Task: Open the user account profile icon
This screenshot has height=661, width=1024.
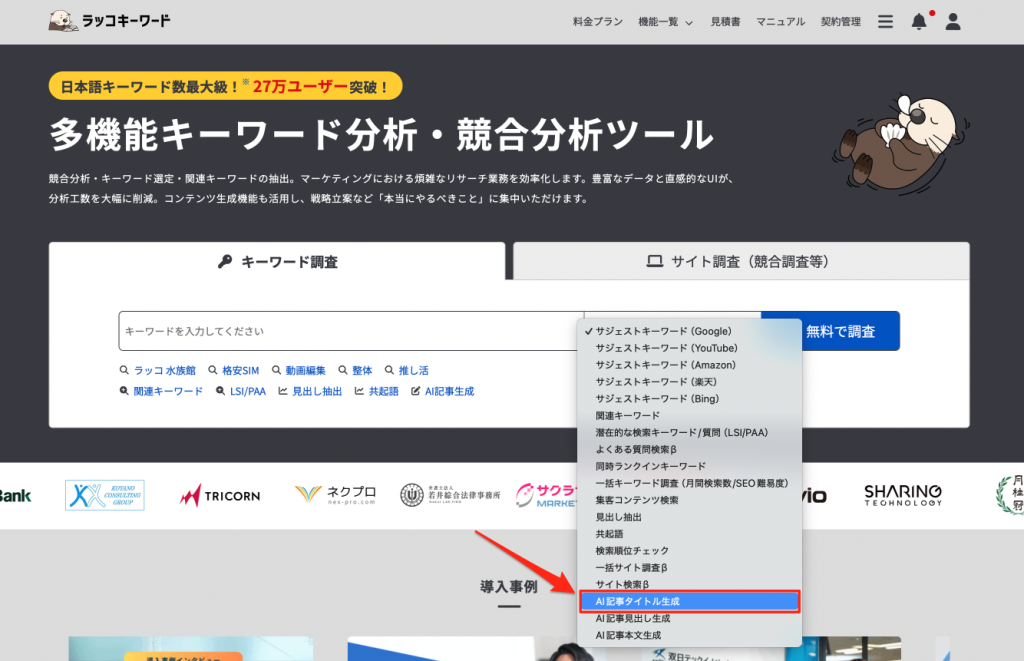Action: coord(952,21)
